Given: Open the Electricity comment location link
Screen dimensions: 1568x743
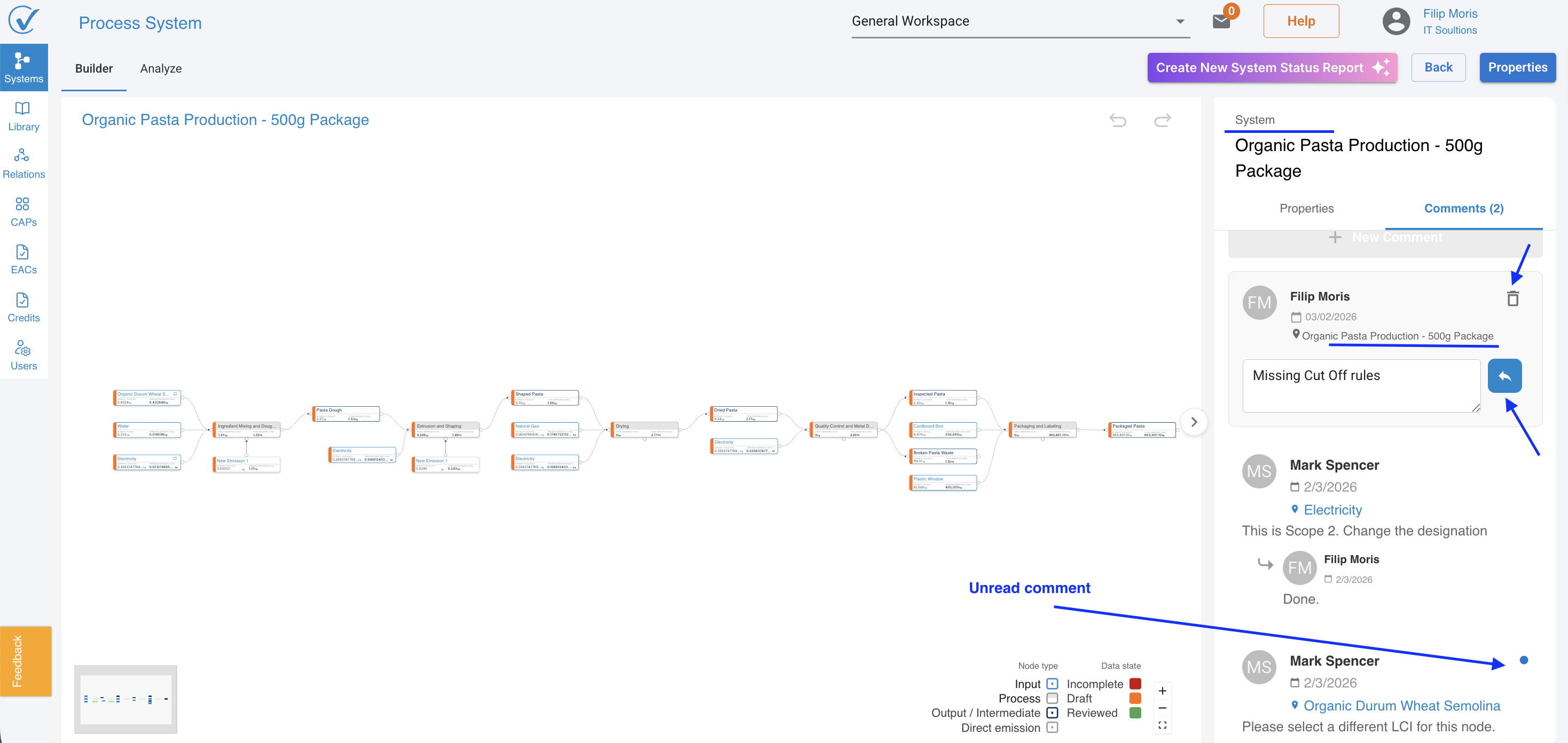Looking at the screenshot, I should click(x=1332, y=509).
